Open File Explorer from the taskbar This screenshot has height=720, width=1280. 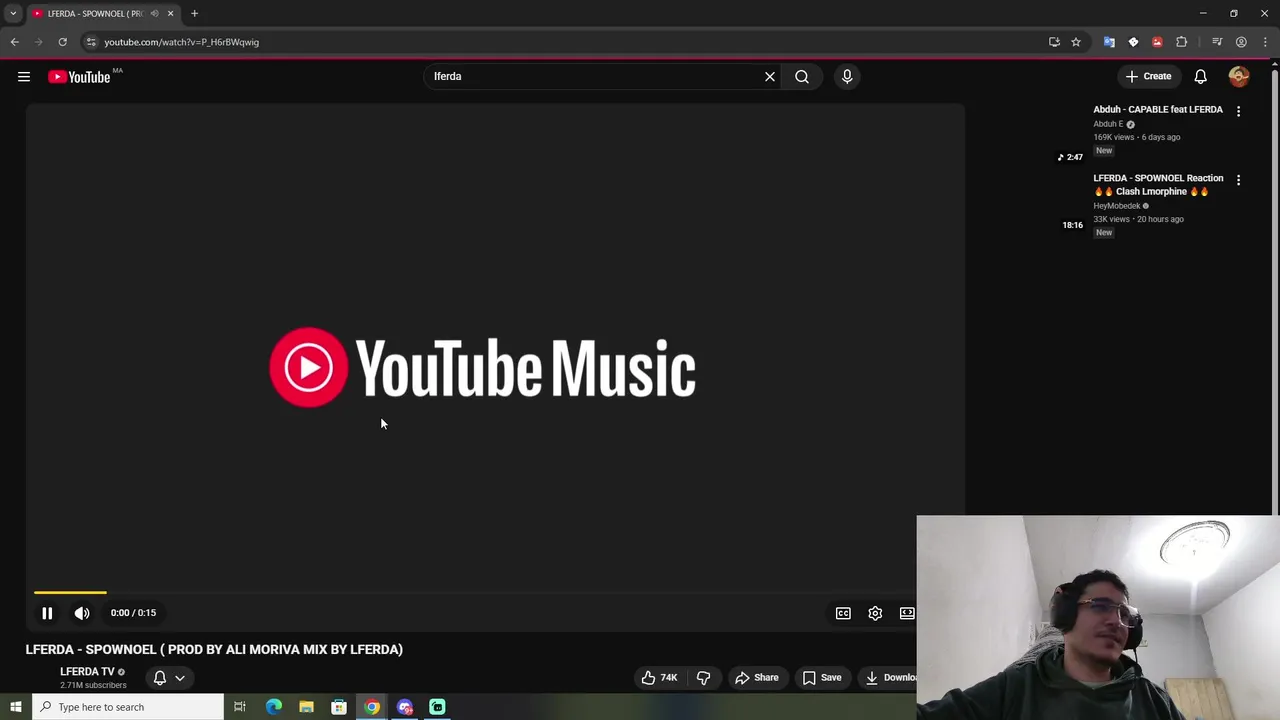coord(306,707)
